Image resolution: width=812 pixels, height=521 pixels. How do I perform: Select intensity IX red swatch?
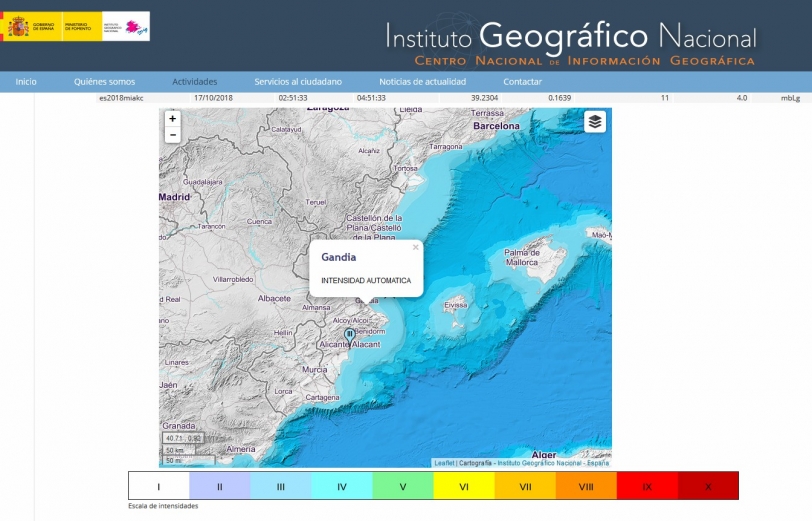[647, 486]
